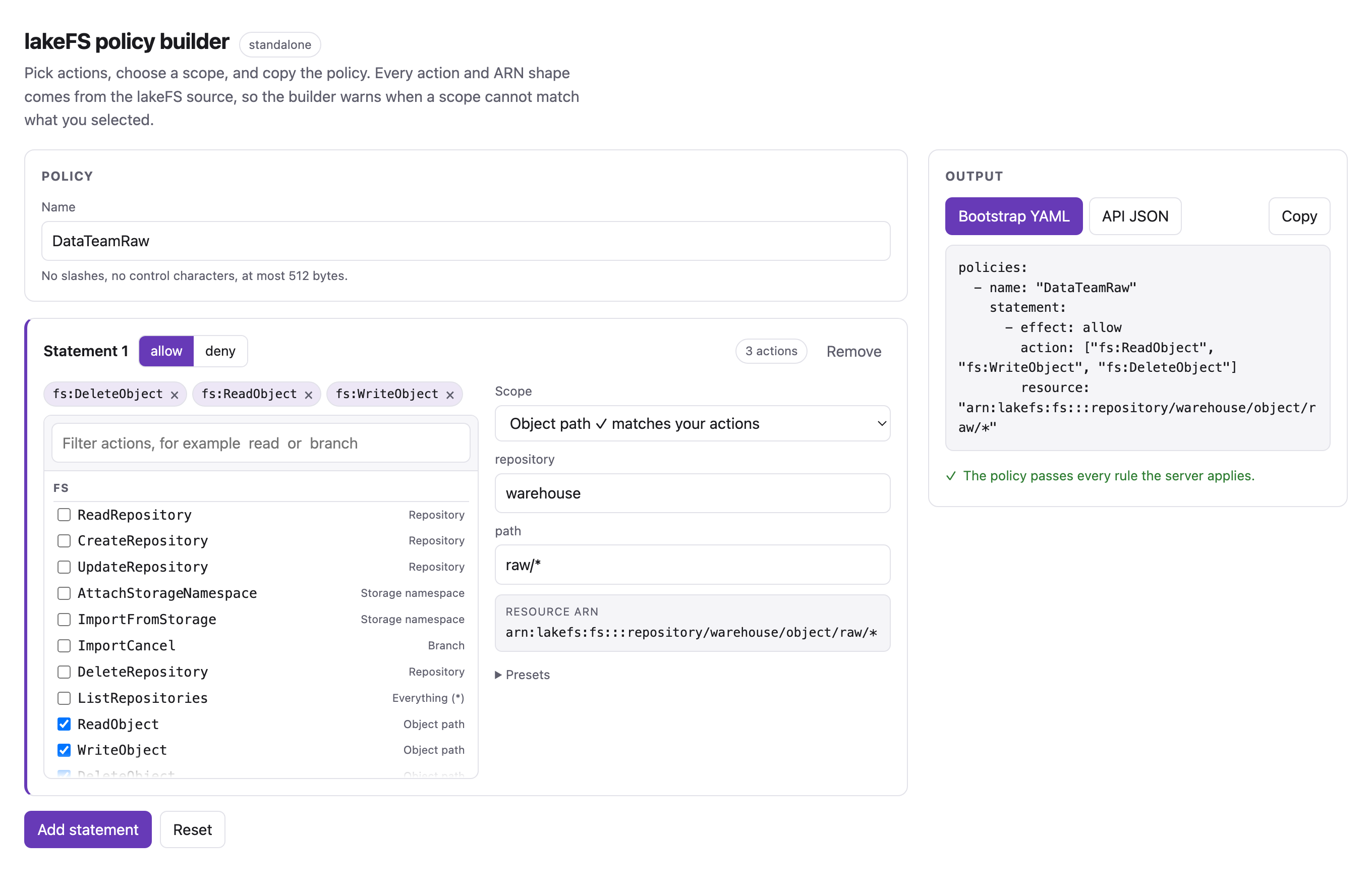Viewport: 1372px width, 888px height.
Task: Select the allow effect toggle
Action: pyautogui.click(x=166, y=351)
